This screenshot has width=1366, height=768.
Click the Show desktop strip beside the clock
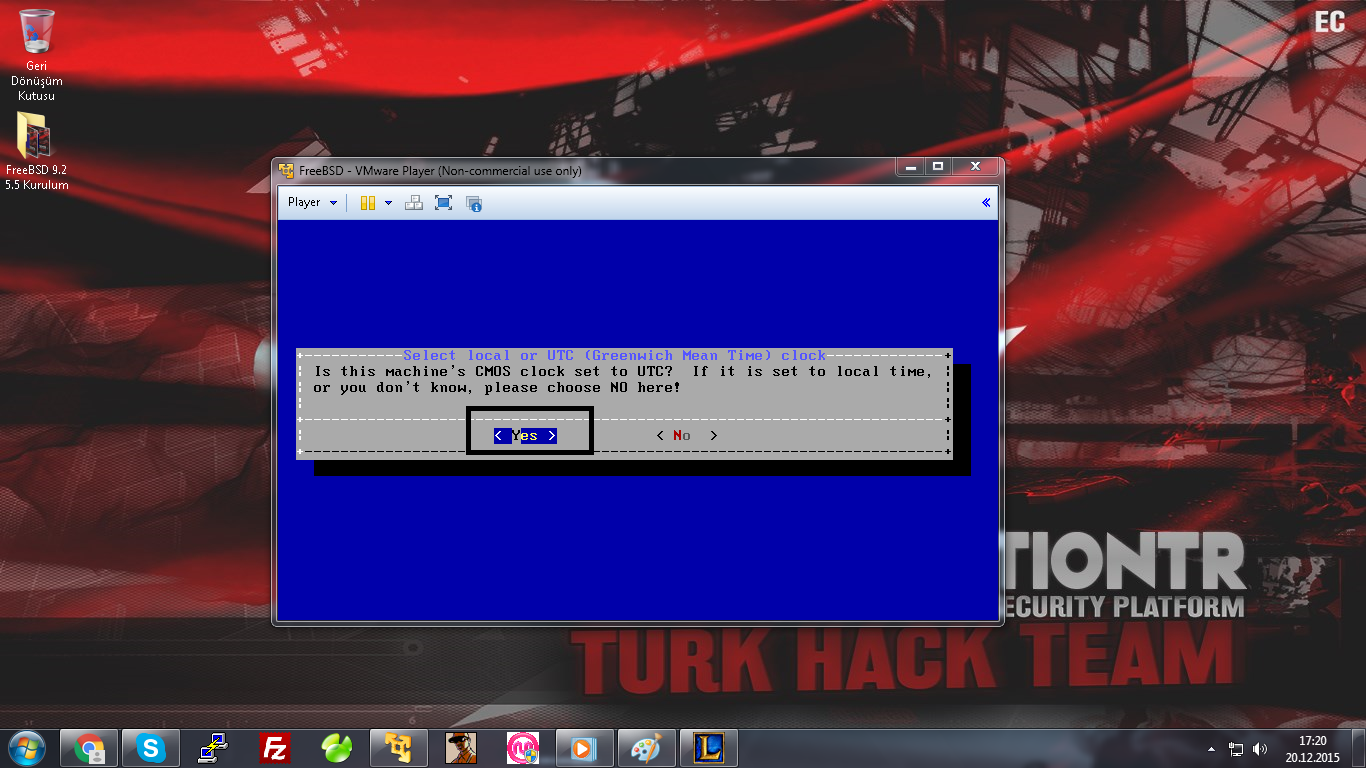(1358, 749)
